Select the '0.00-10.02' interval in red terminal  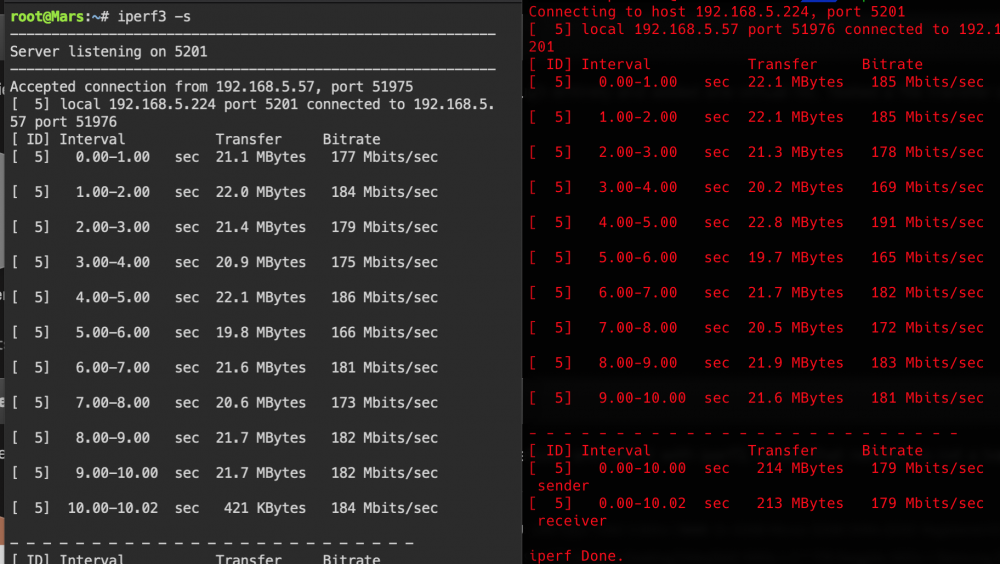(642, 503)
